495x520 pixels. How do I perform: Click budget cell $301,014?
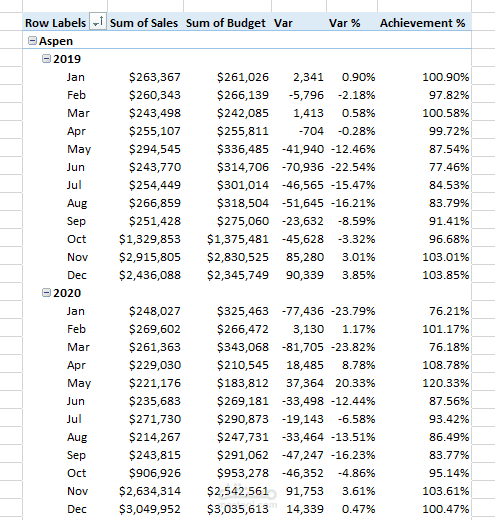pyautogui.click(x=243, y=185)
